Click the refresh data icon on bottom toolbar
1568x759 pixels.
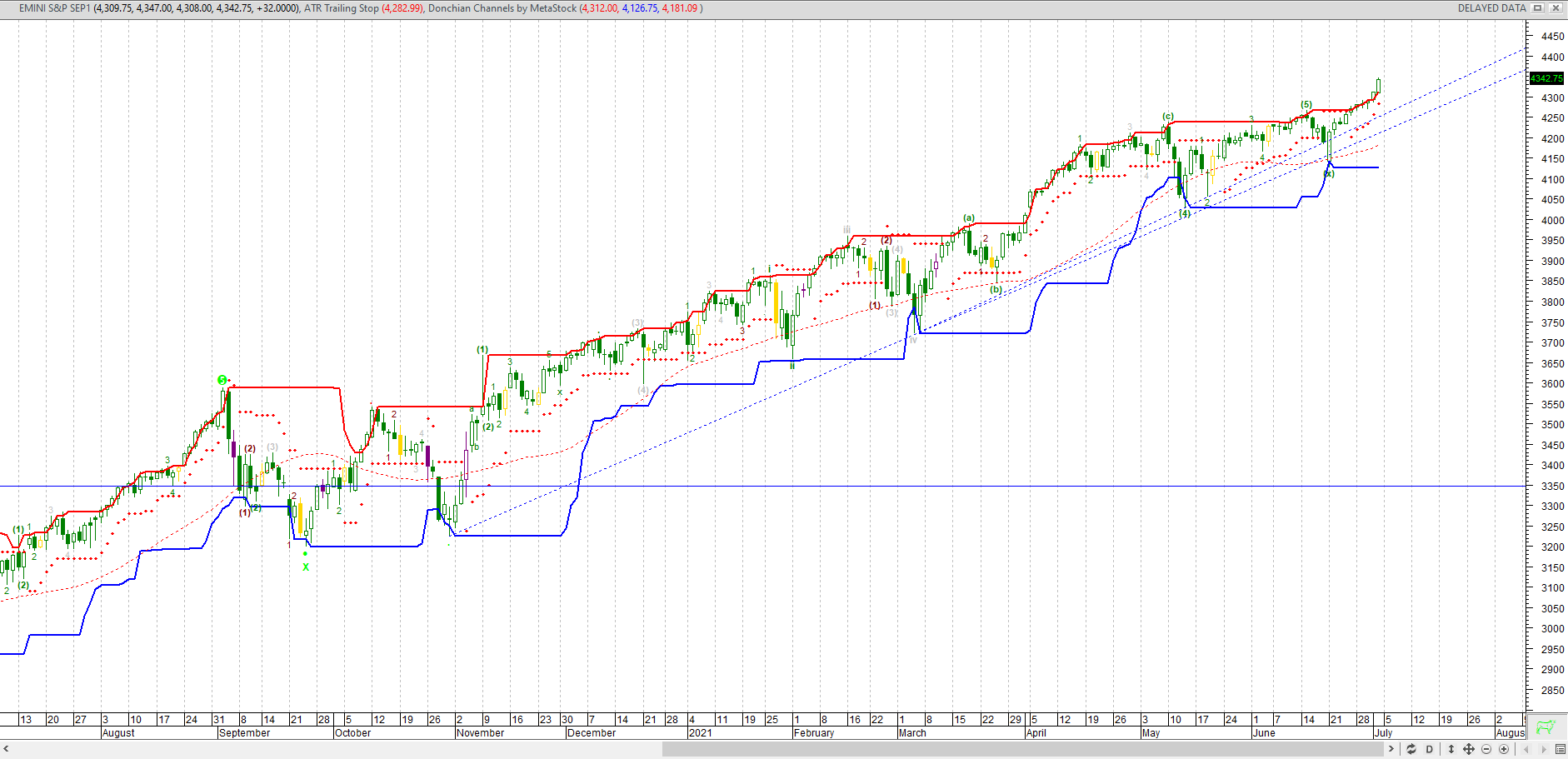(x=1411, y=749)
